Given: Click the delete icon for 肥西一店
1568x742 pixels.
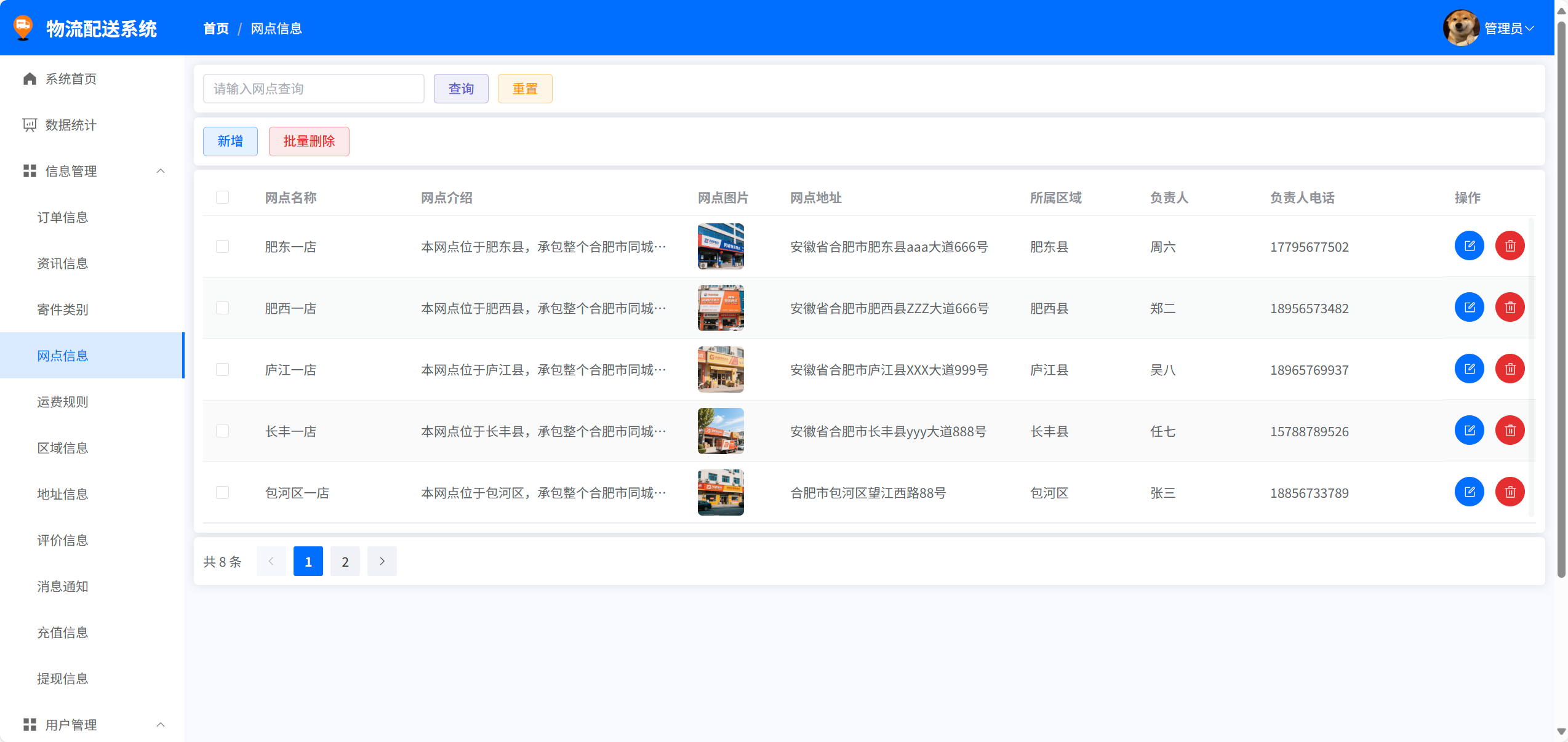Looking at the screenshot, I should (1510, 308).
